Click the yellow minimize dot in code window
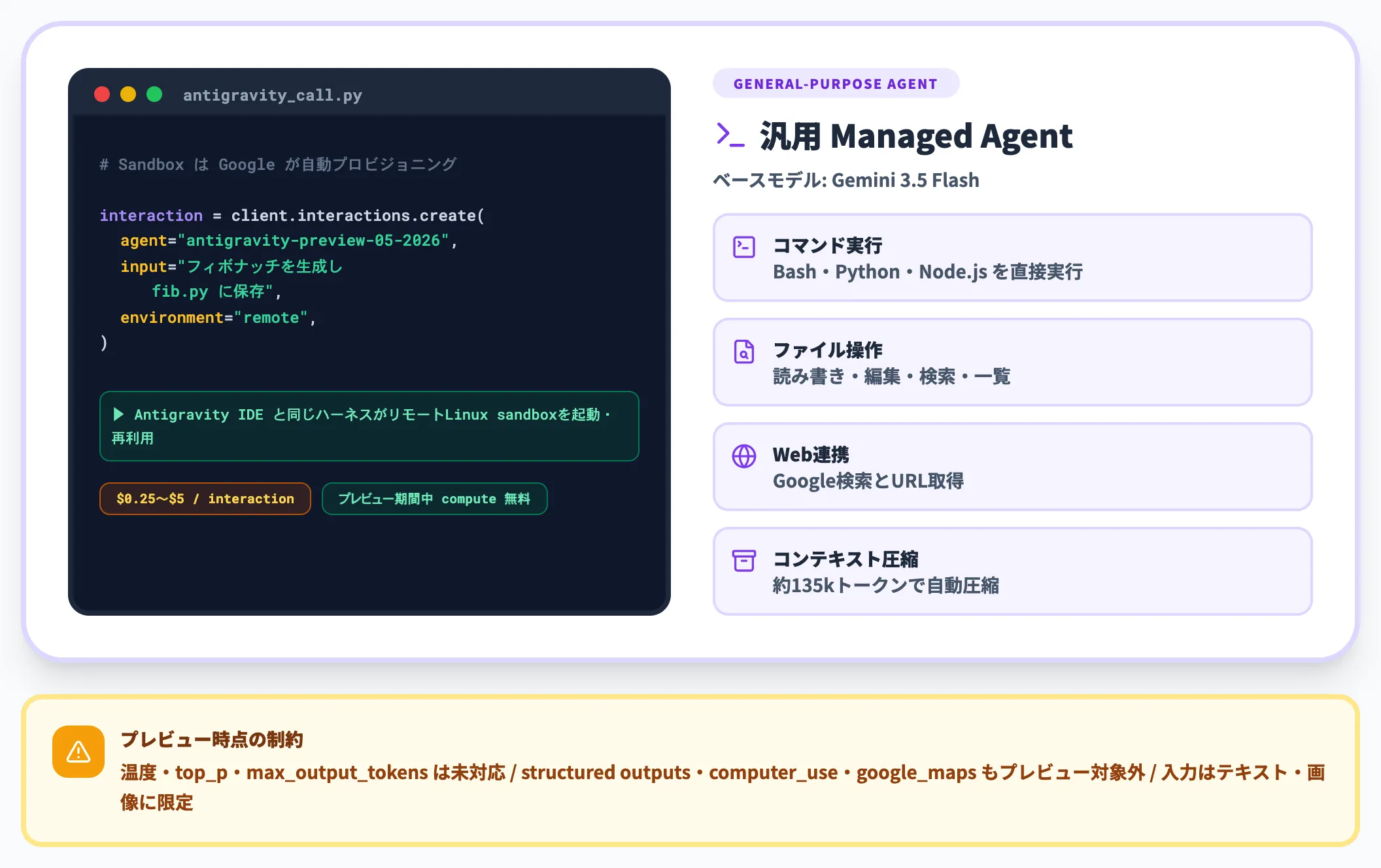The image size is (1381, 868). coord(128,95)
